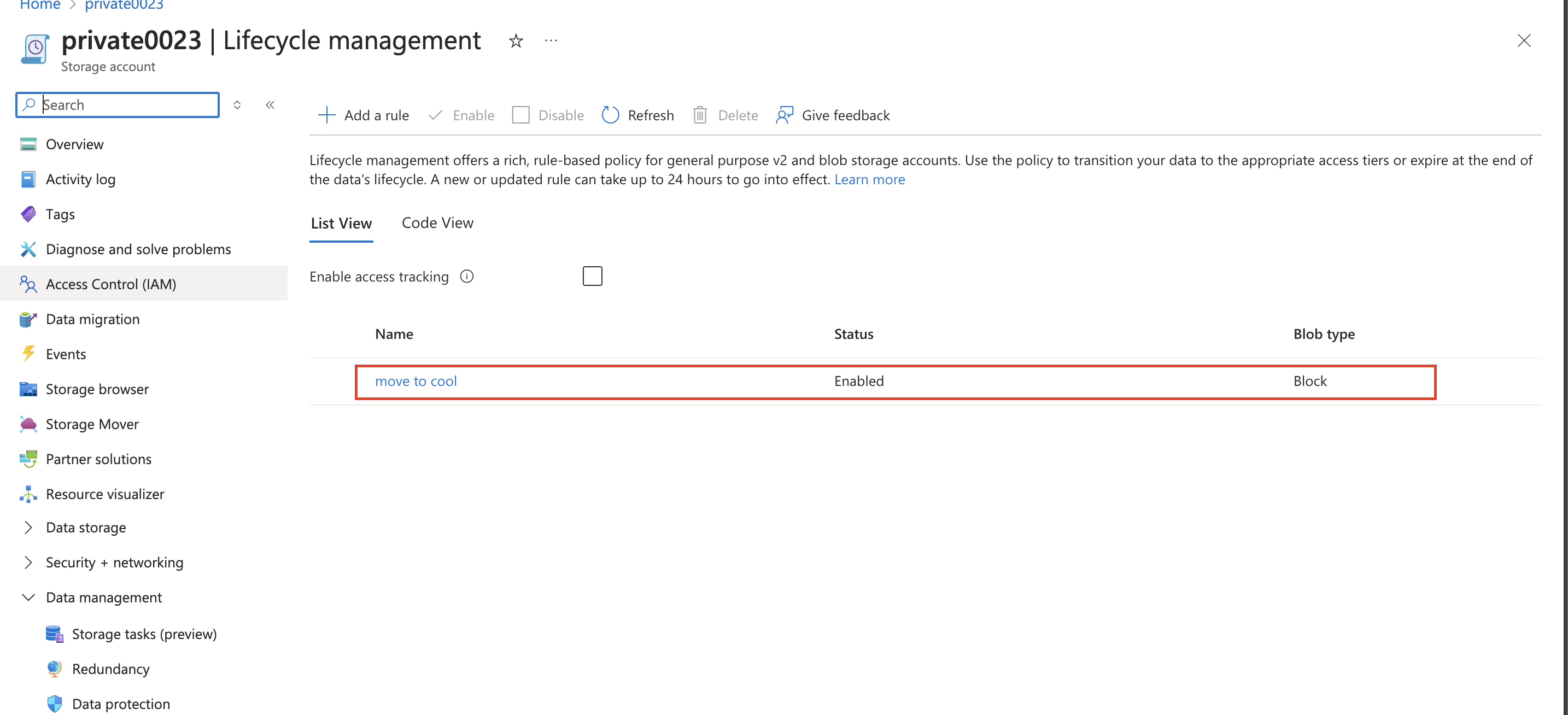Click the Give feedback person icon
The height and width of the screenshot is (715, 1568).
tap(785, 115)
